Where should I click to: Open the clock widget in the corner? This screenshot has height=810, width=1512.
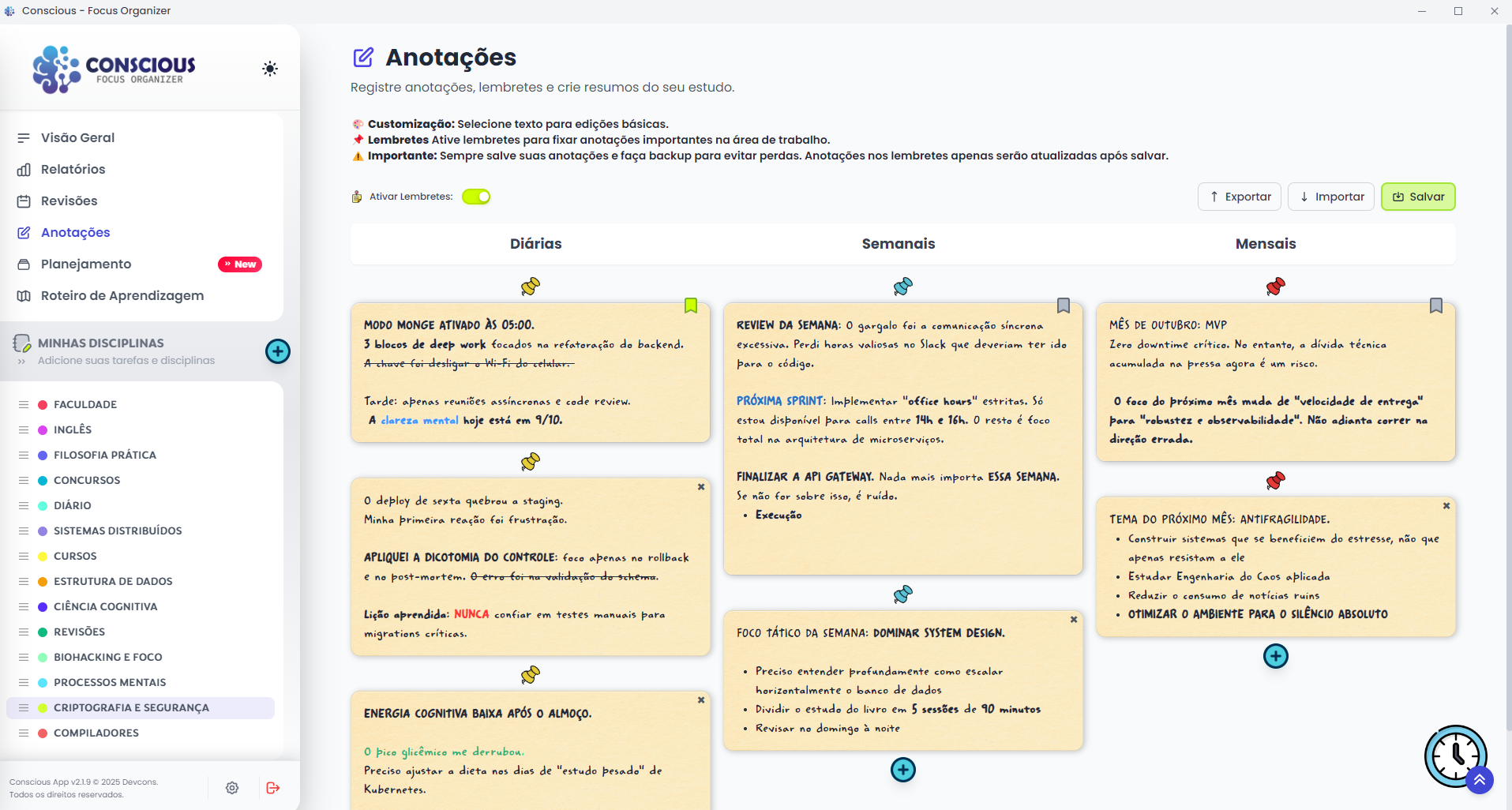[x=1456, y=756]
